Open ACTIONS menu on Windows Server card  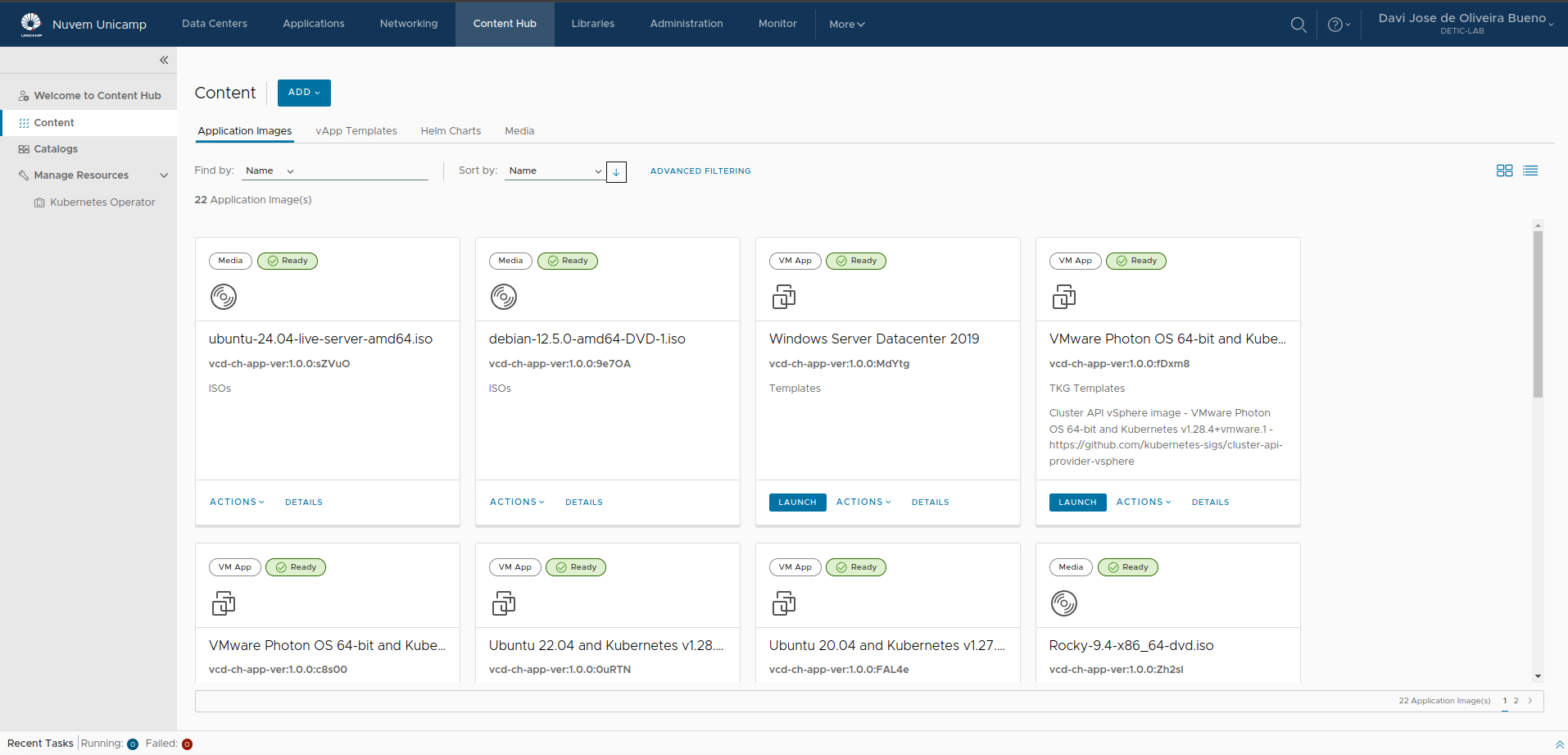pos(863,502)
